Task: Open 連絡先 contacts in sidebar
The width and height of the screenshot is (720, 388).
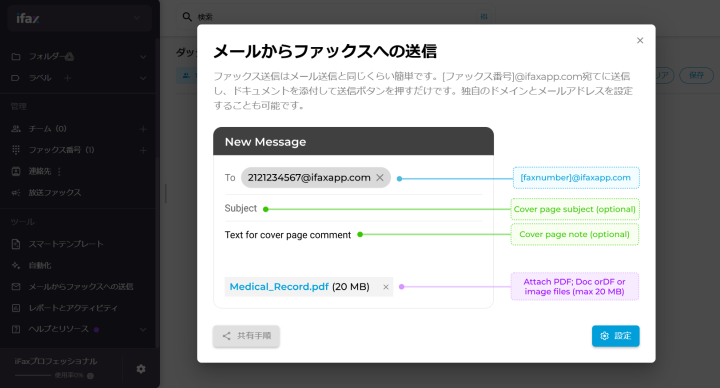Action: (x=39, y=171)
